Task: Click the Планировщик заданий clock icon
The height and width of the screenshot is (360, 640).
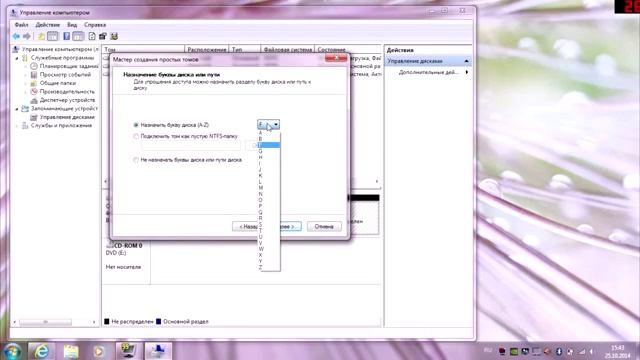Action: pyautogui.click(x=34, y=66)
